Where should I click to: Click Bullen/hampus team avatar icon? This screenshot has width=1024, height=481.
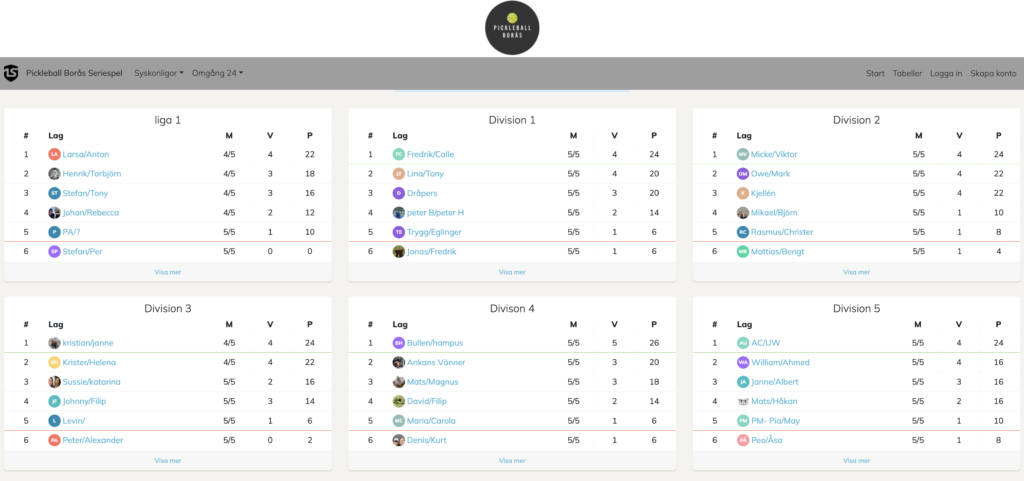[x=399, y=343]
